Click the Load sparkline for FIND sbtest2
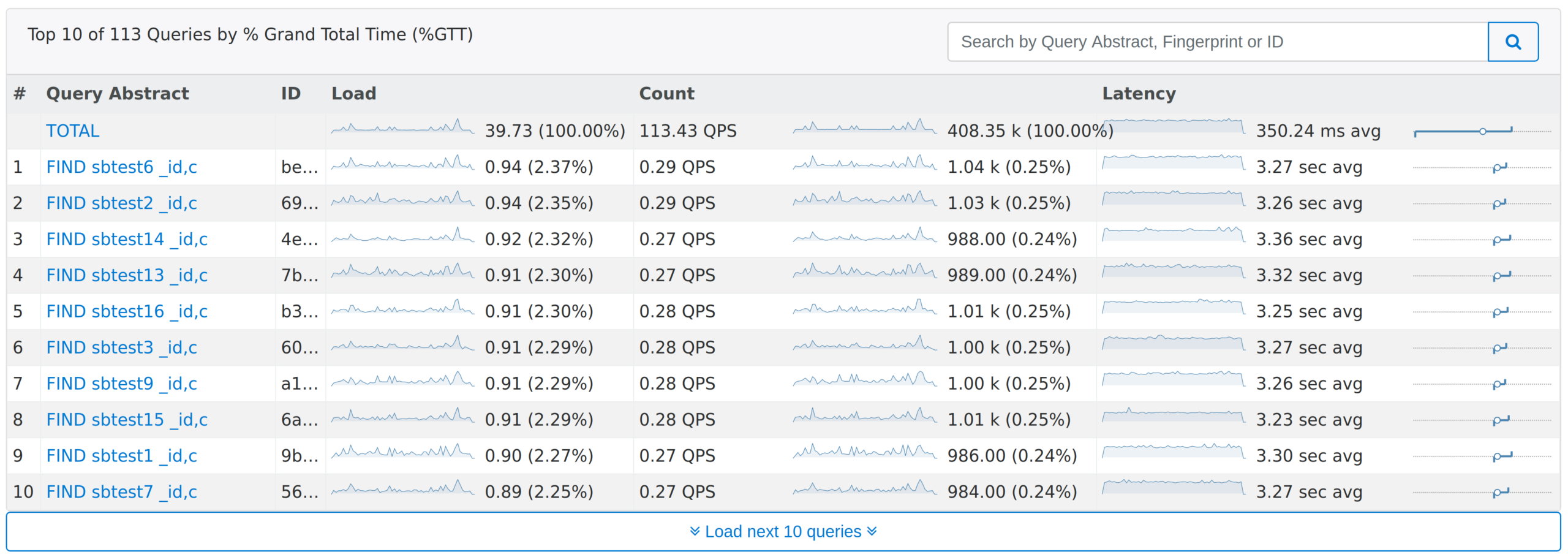The height and width of the screenshot is (557, 1568). (401, 202)
